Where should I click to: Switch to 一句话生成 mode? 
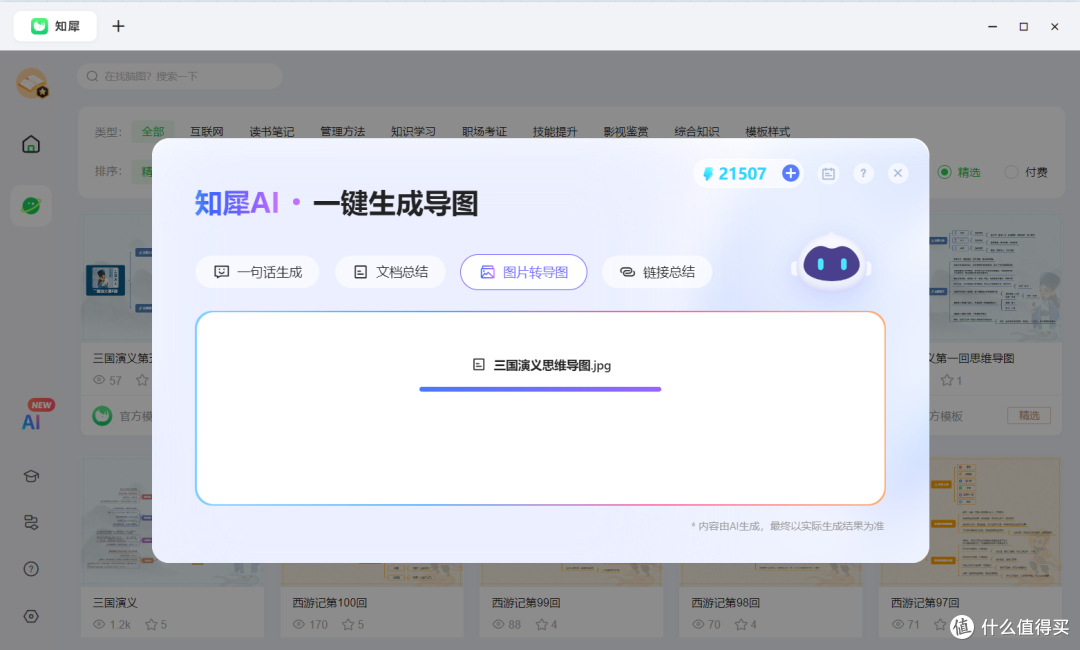coord(258,272)
